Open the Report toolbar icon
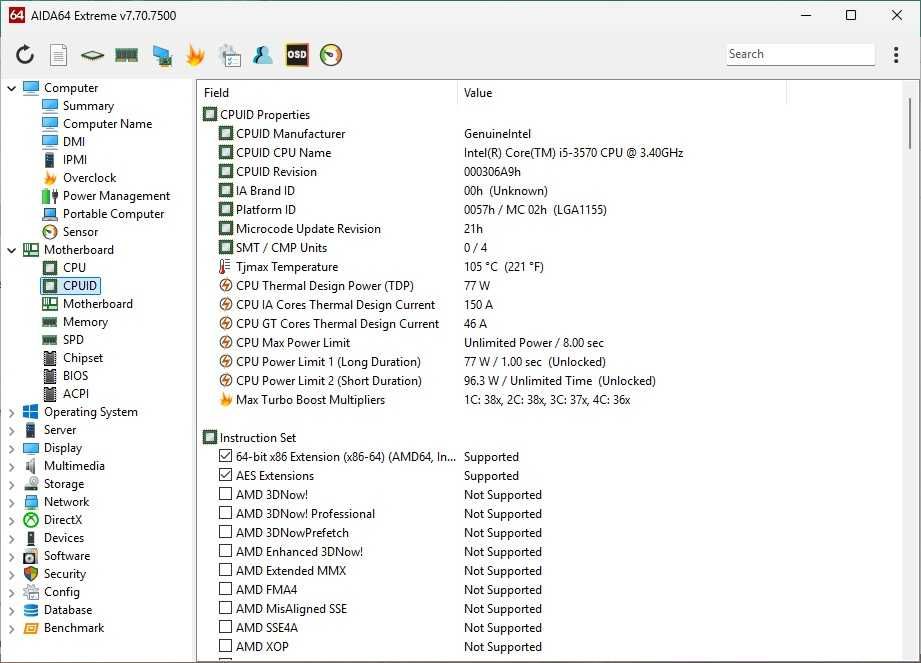 (x=58, y=55)
